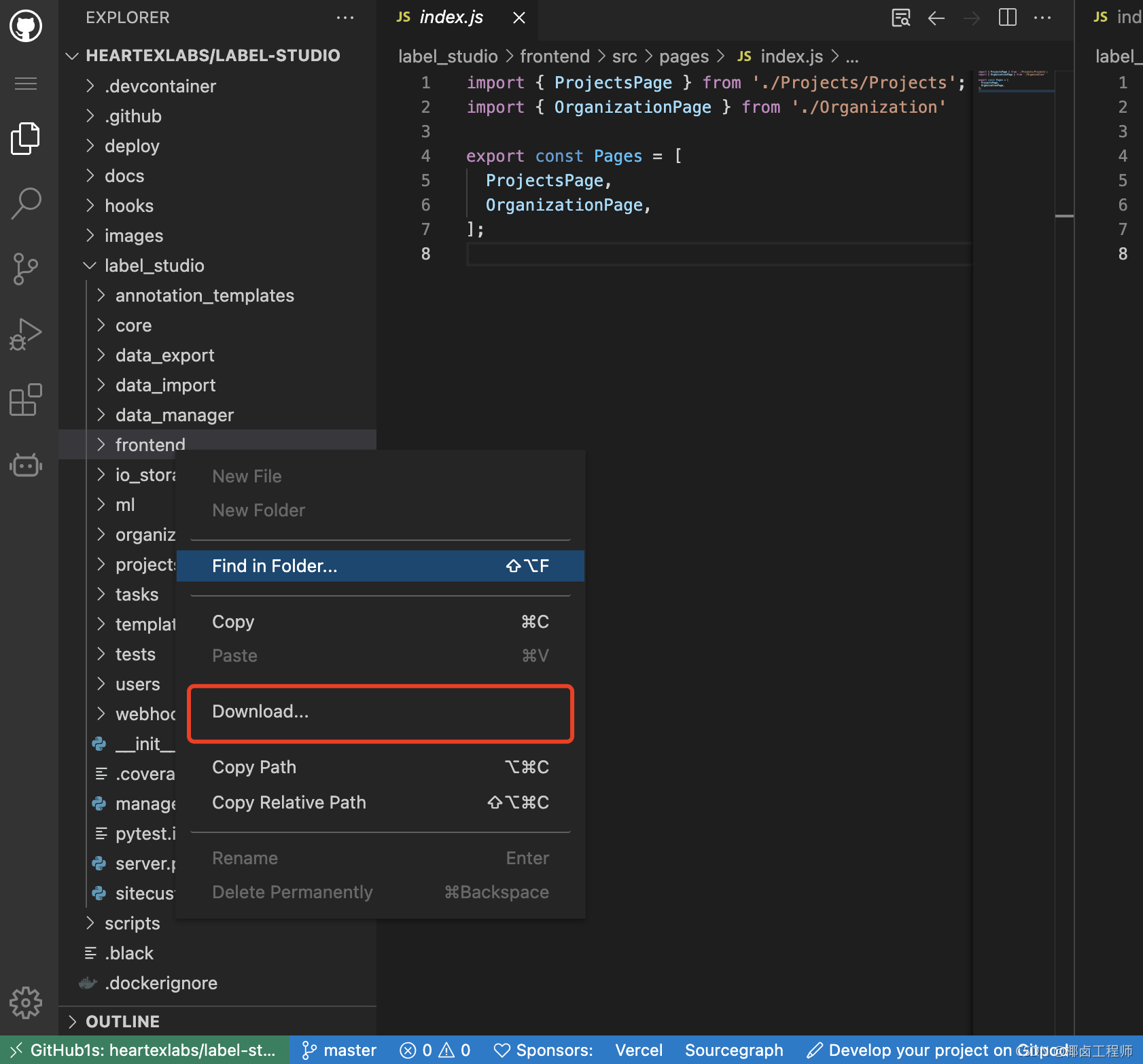Click the hamburger menu icon

[x=25, y=83]
